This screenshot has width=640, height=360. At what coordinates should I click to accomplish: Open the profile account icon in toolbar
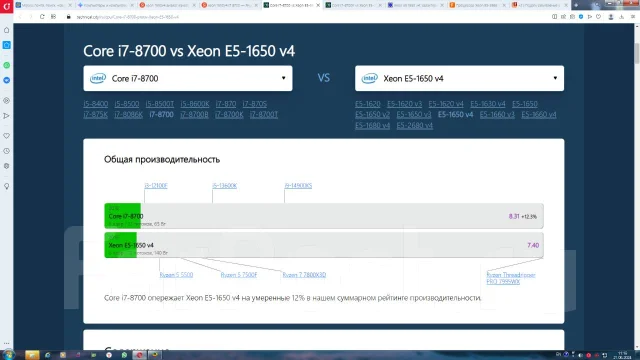(x=611, y=17)
